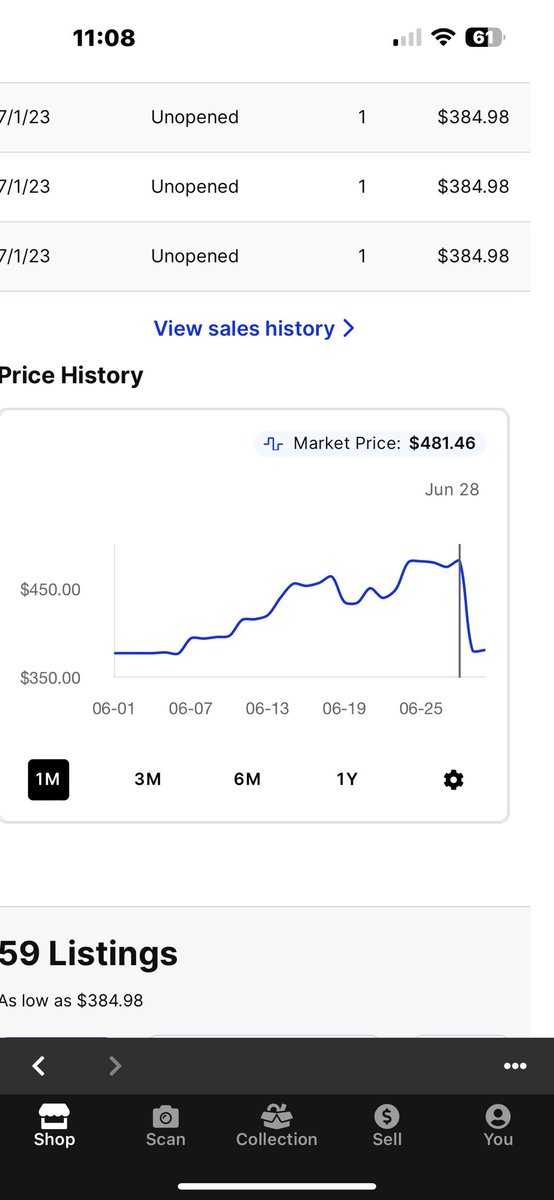Open the Collection box icon
Image resolution: width=554 pixels, height=1200 pixels.
(x=276, y=1116)
